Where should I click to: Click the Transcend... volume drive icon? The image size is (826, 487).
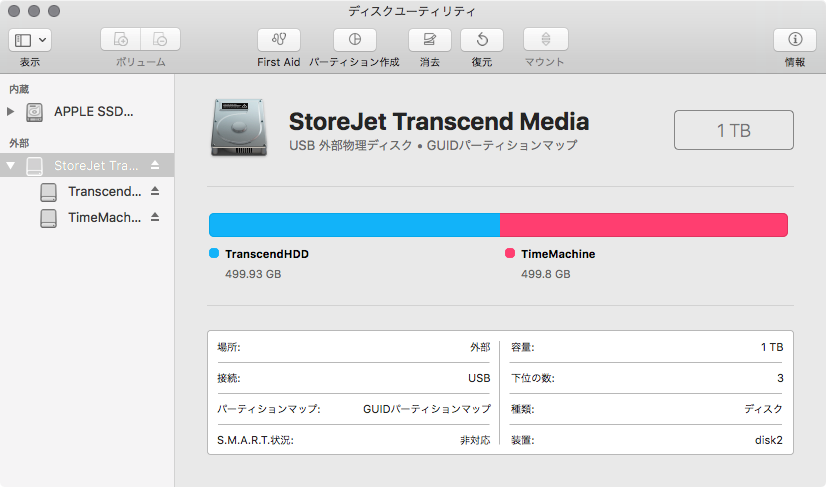pyautogui.click(x=48, y=192)
